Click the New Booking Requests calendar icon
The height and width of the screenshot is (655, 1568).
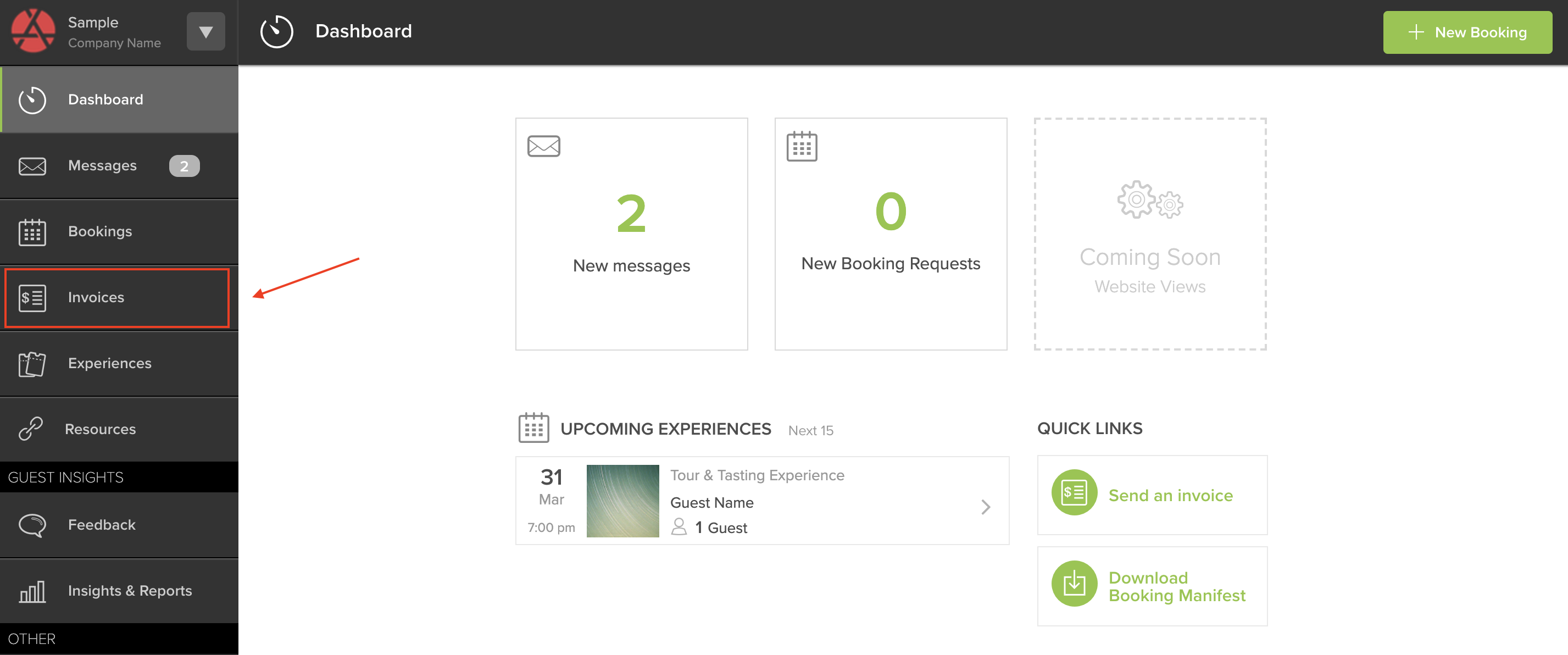click(x=801, y=147)
